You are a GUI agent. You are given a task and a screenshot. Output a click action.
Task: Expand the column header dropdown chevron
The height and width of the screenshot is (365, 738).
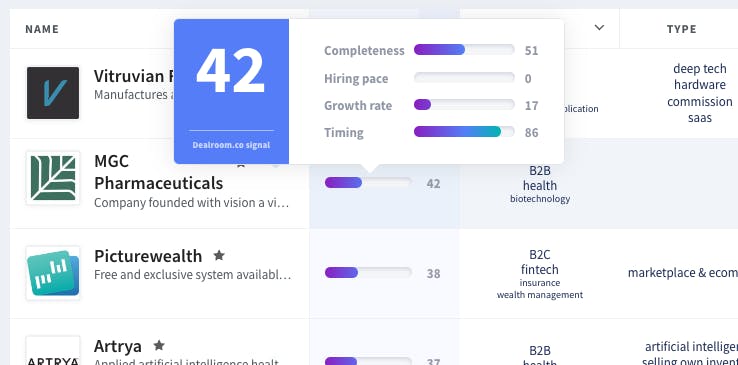click(x=599, y=28)
